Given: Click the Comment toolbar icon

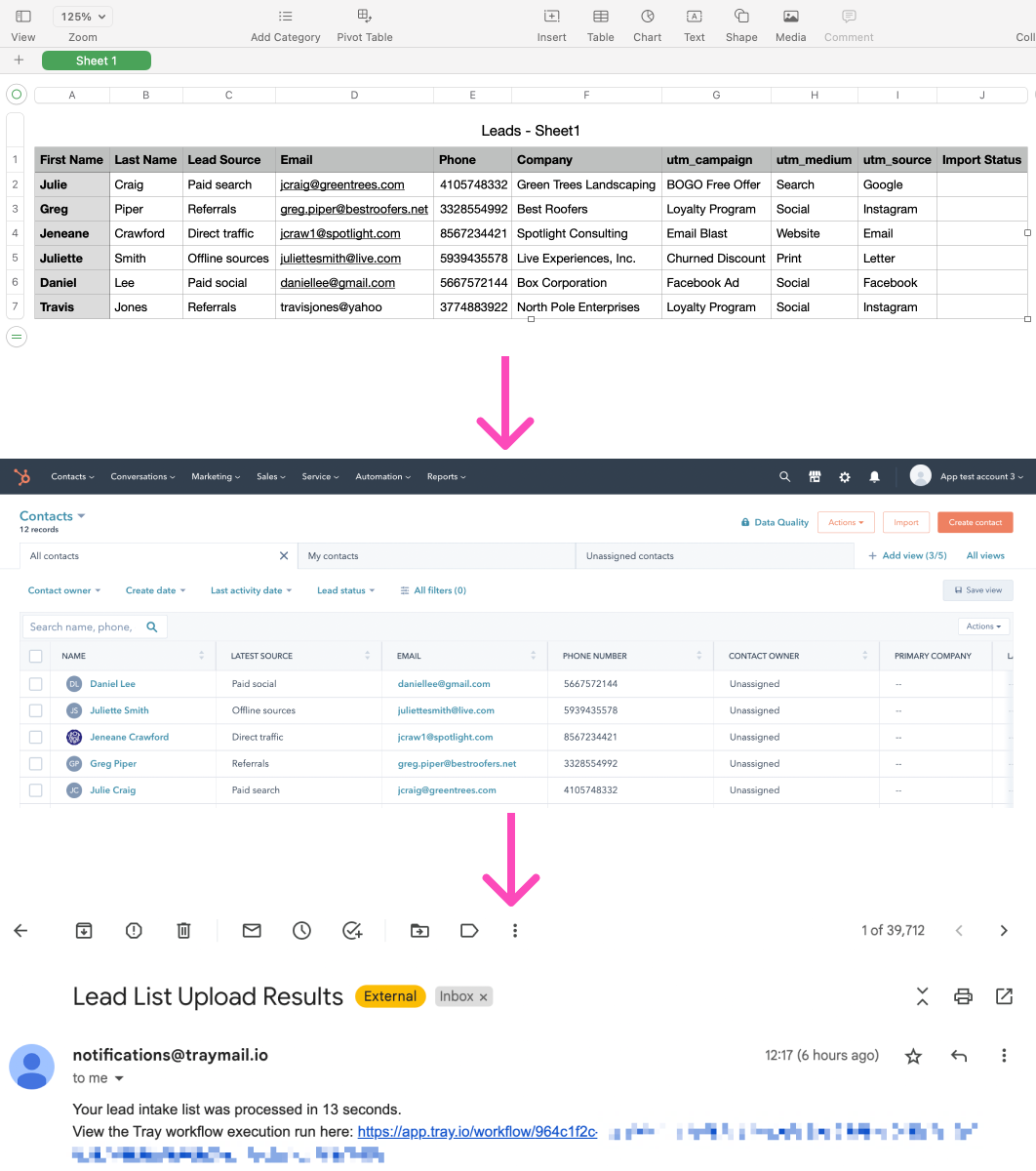Looking at the screenshot, I should coord(849,17).
